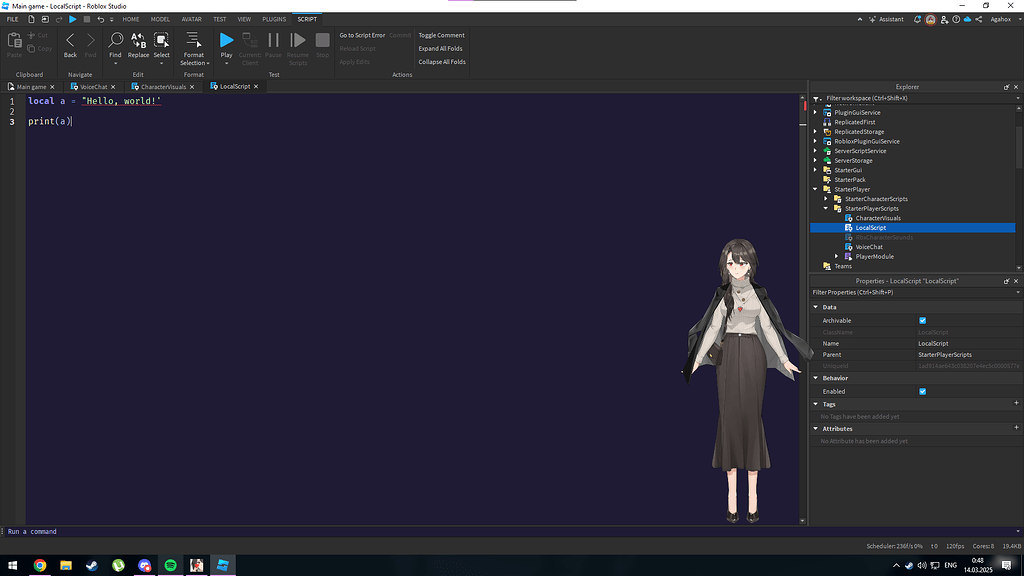This screenshot has height=576, width=1024.
Task: Select VoiceChat script in Explorer
Action: tap(869, 247)
